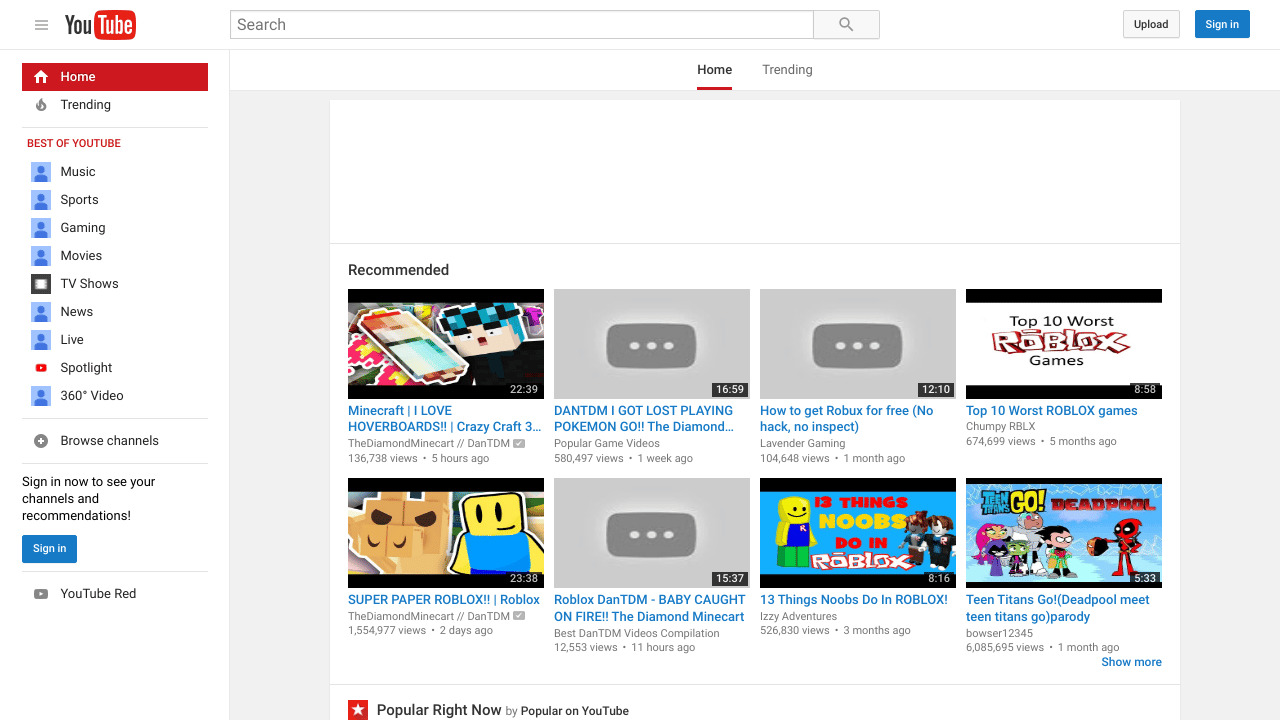This screenshot has height=720, width=1280.
Task: Switch to the Trending tab
Action: pyautogui.click(x=787, y=70)
